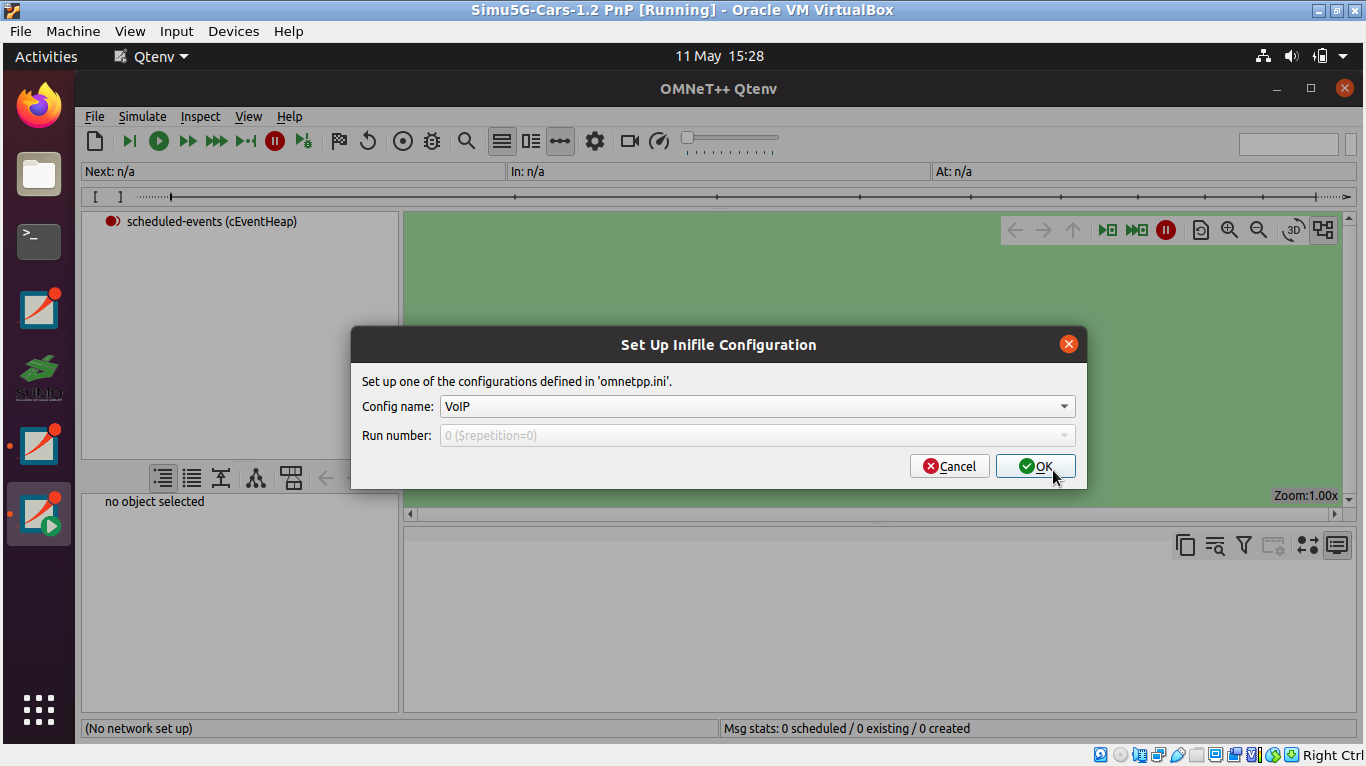Click the finish flag (conclude simulation) icon

click(339, 141)
